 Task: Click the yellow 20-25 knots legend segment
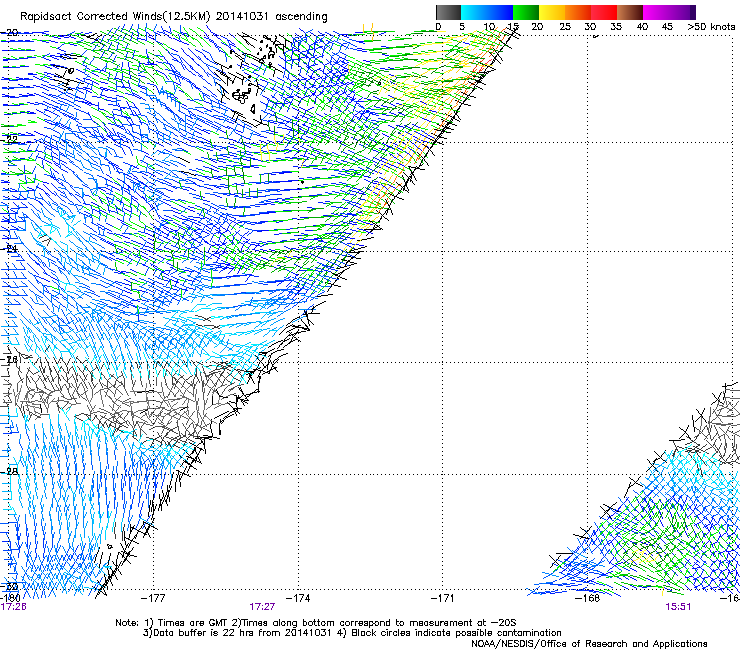click(x=552, y=12)
